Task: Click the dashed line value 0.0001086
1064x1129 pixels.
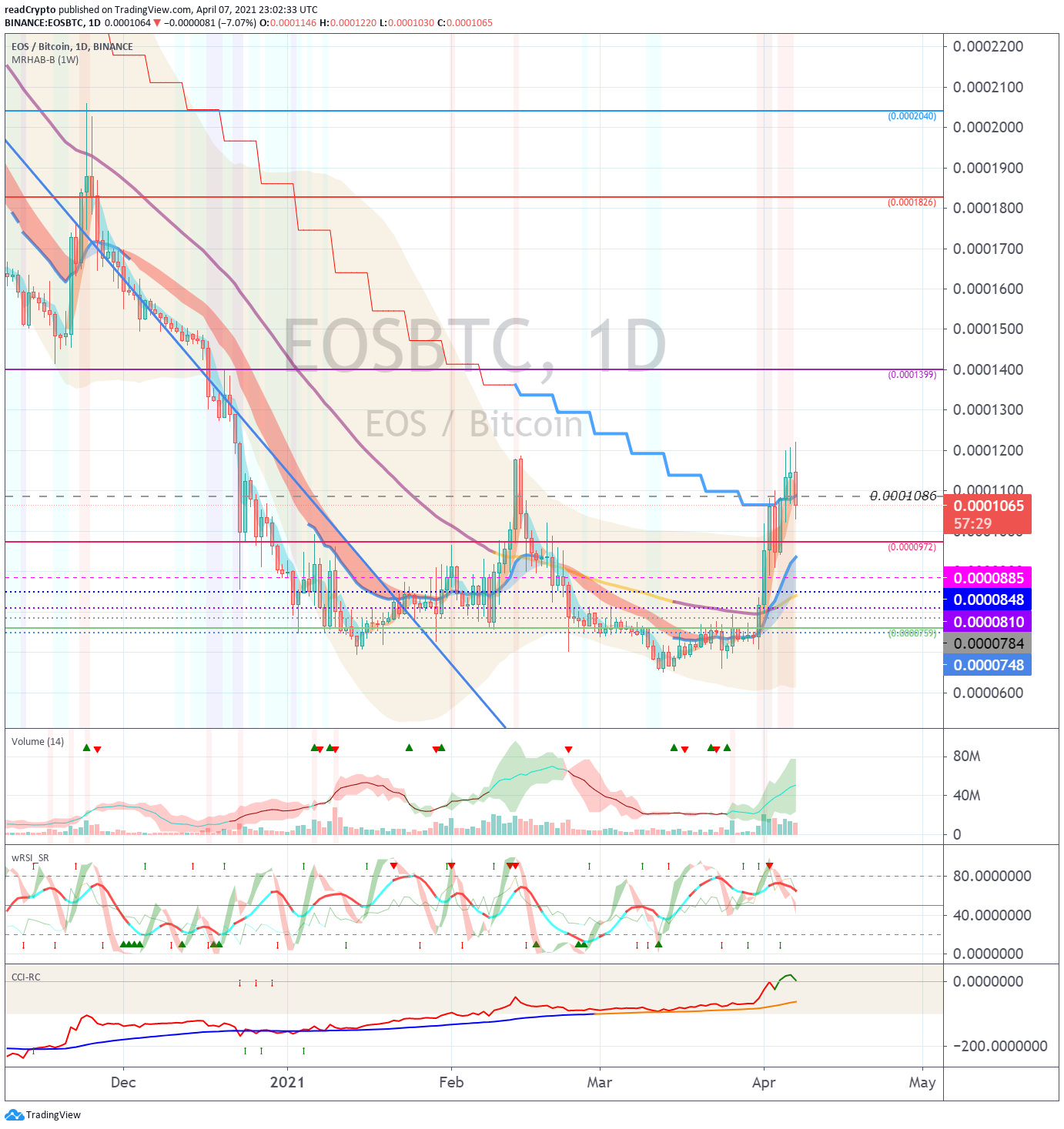Action: [903, 496]
